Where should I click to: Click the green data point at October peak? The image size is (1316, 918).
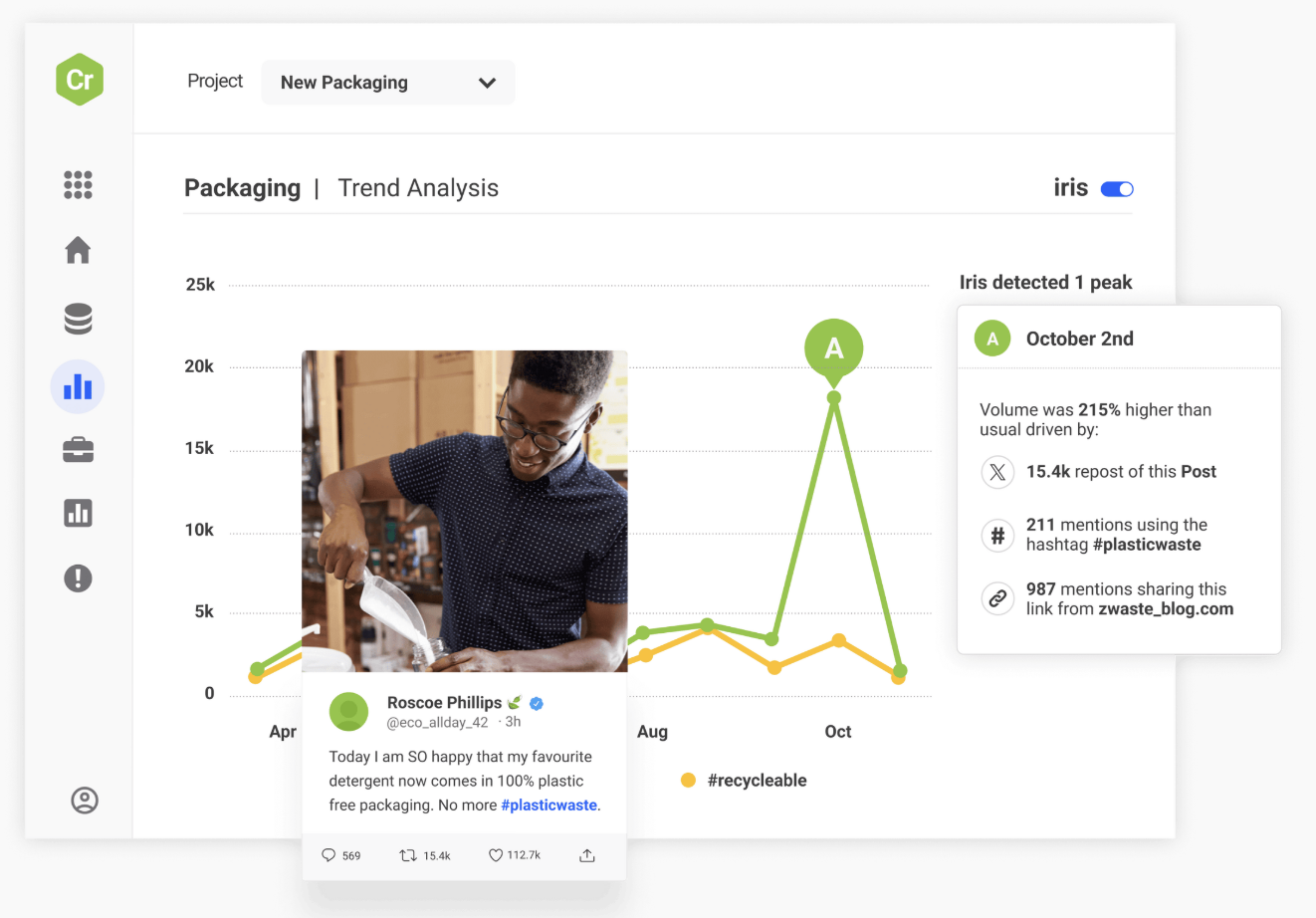coord(834,397)
